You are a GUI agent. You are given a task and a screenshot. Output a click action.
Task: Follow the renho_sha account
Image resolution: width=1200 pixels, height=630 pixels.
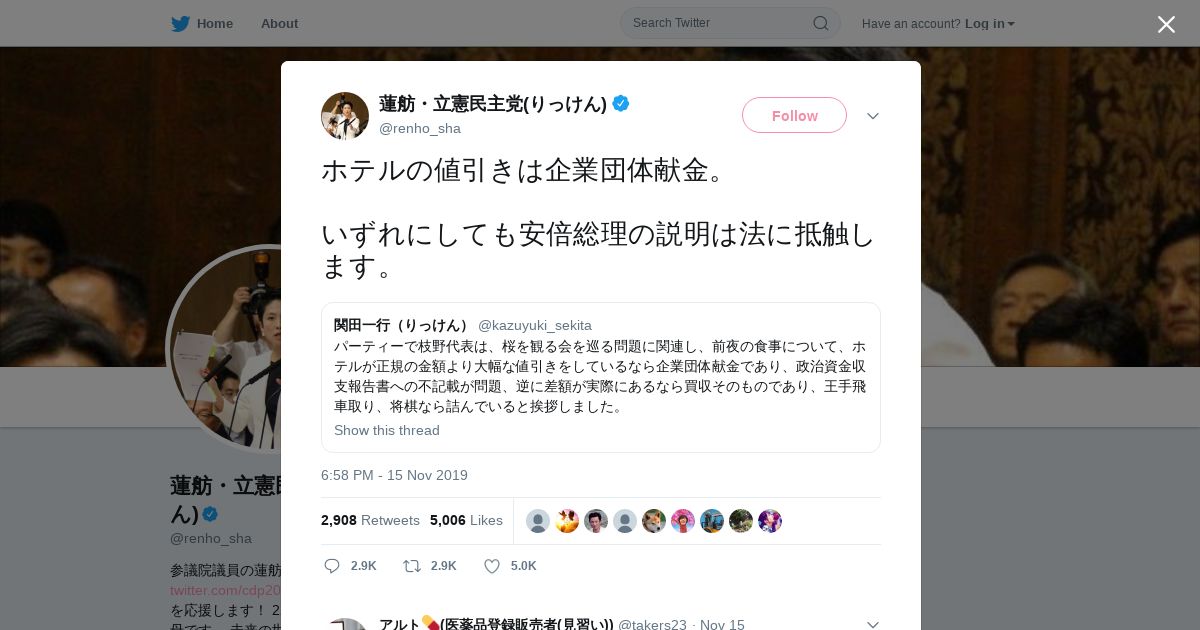click(x=794, y=115)
